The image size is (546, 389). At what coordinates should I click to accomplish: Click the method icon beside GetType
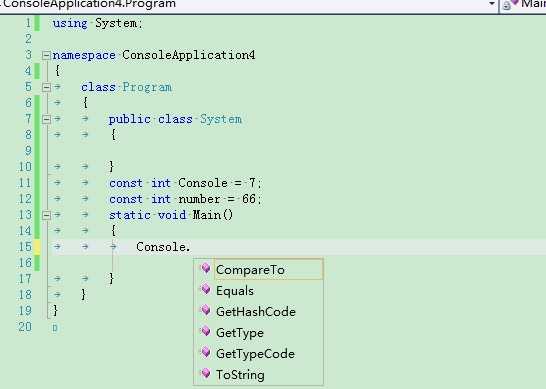(x=205, y=332)
